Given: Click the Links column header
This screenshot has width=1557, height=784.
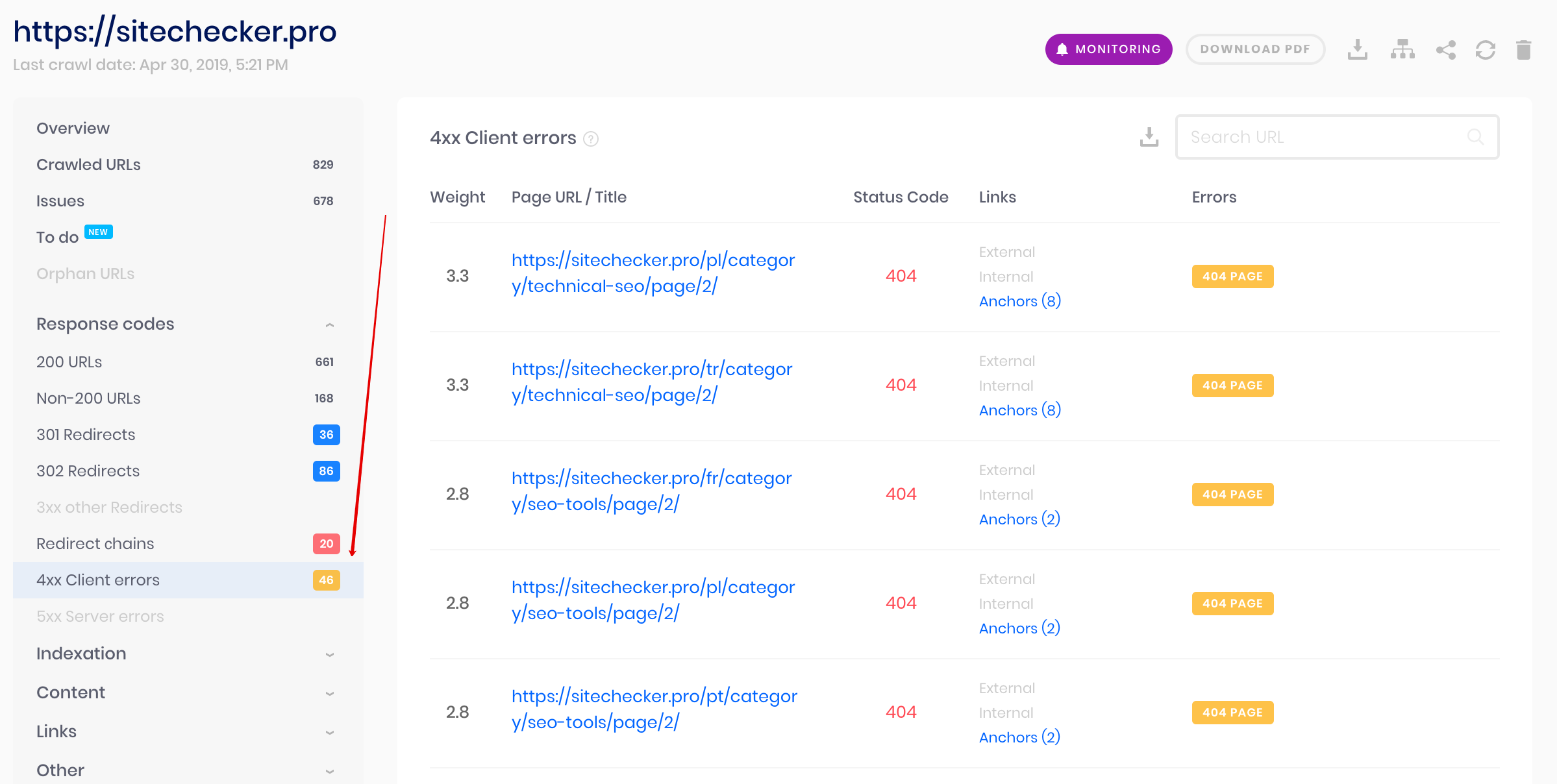Looking at the screenshot, I should [997, 197].
